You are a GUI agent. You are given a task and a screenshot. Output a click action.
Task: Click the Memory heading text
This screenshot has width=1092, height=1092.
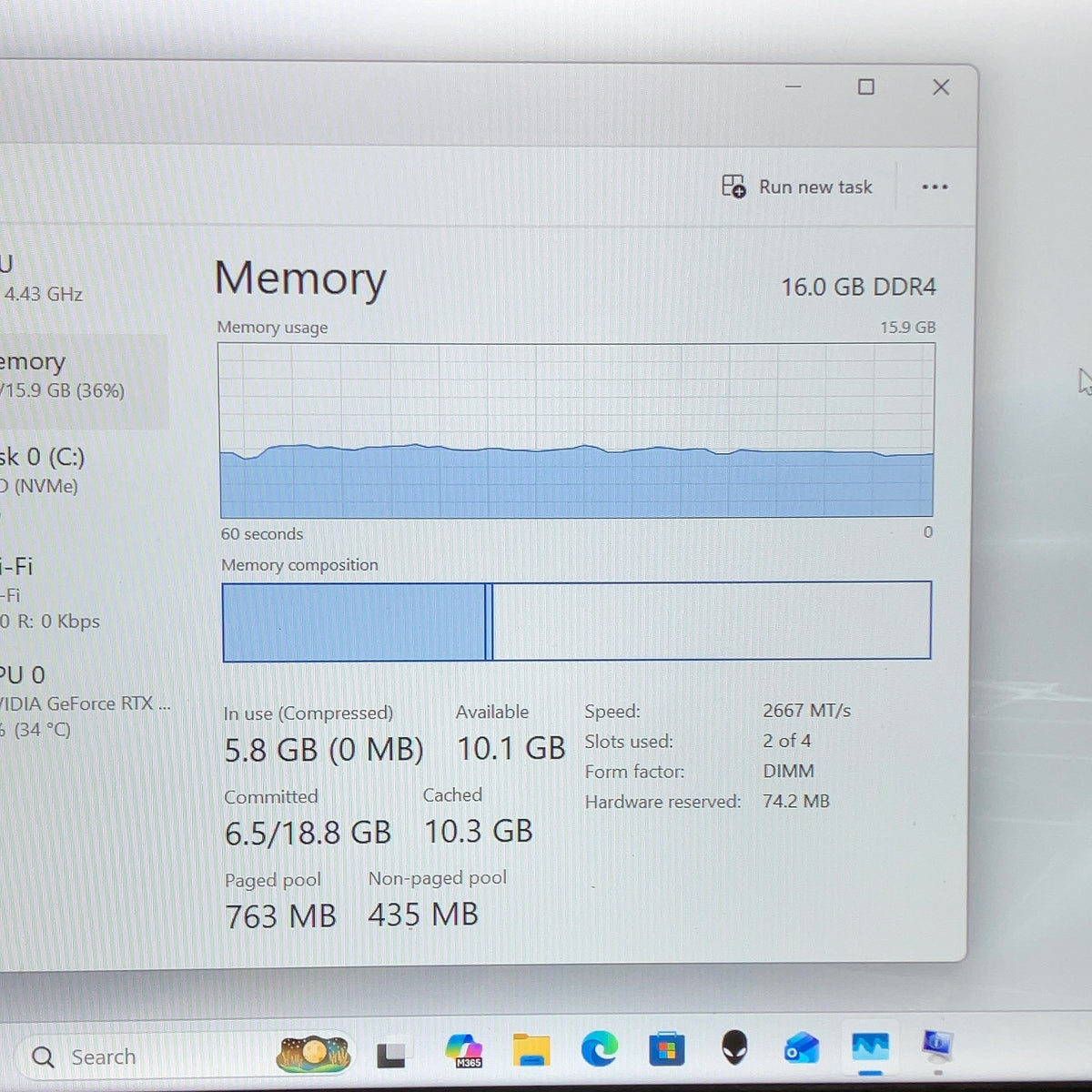[x=300, y=280]
